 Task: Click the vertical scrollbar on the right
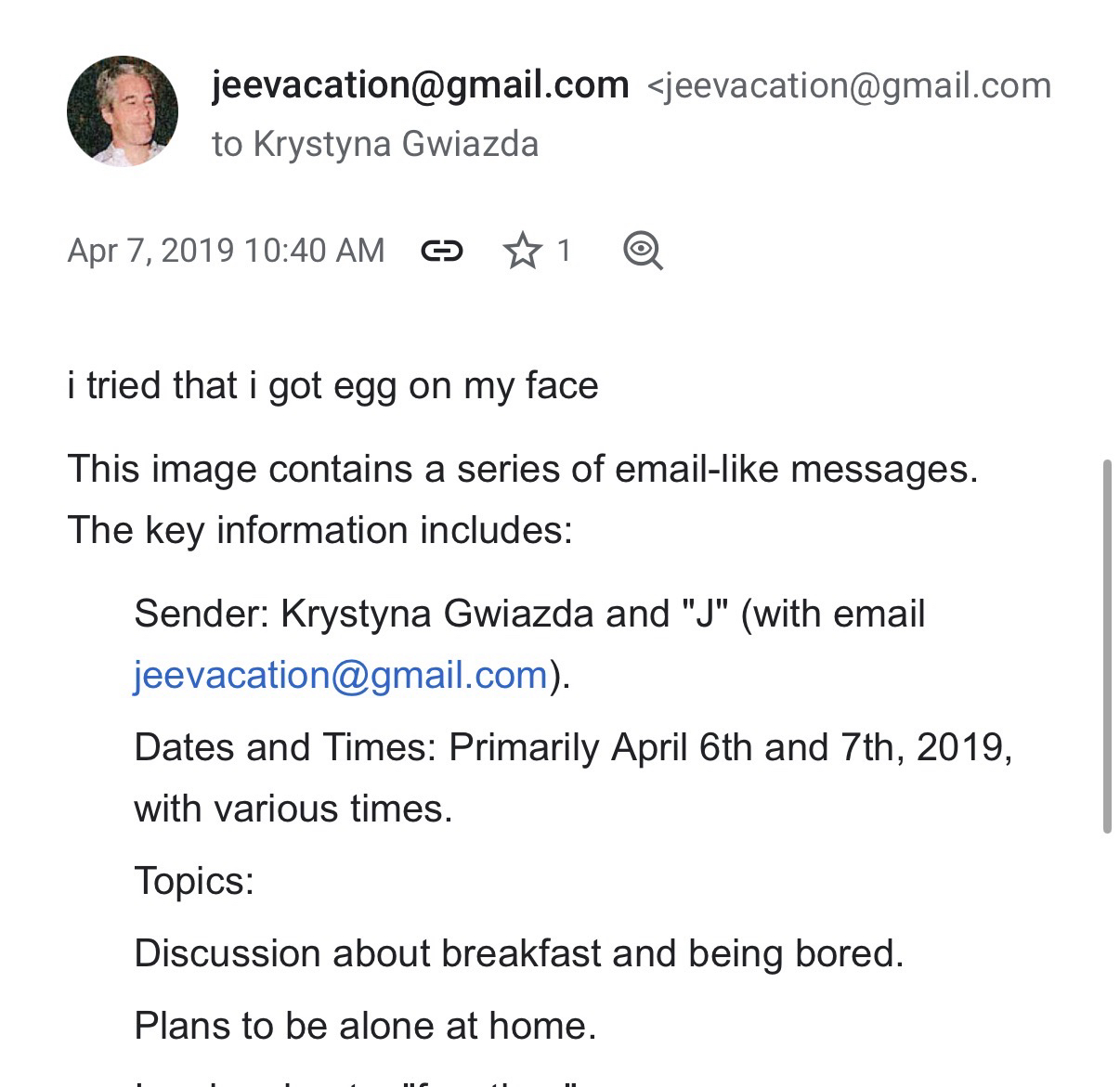point(1106,645)
